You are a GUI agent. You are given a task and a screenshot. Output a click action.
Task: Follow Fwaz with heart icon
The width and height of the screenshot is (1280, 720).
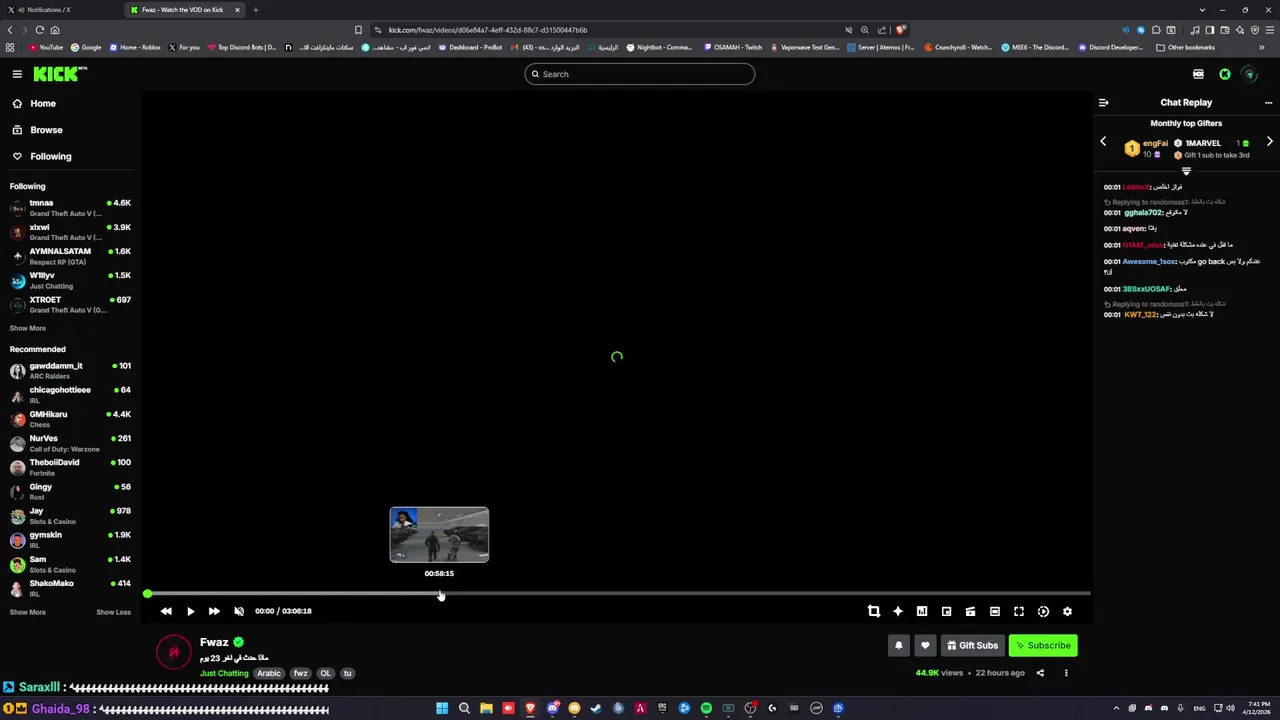(925, 645)
